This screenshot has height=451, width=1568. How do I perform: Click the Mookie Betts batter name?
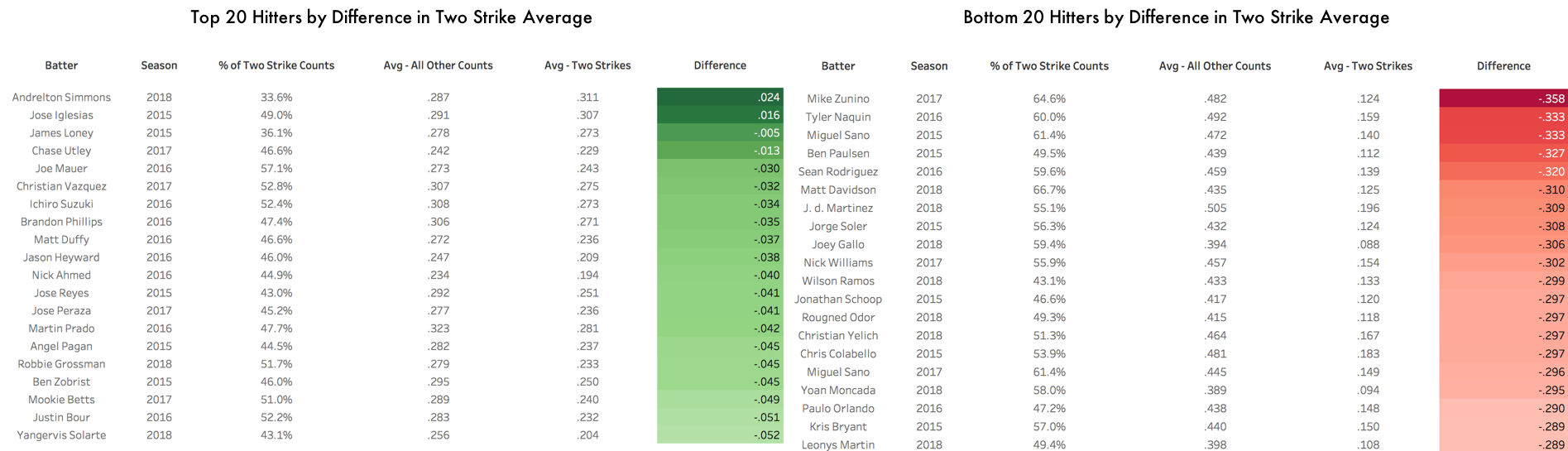61,400
